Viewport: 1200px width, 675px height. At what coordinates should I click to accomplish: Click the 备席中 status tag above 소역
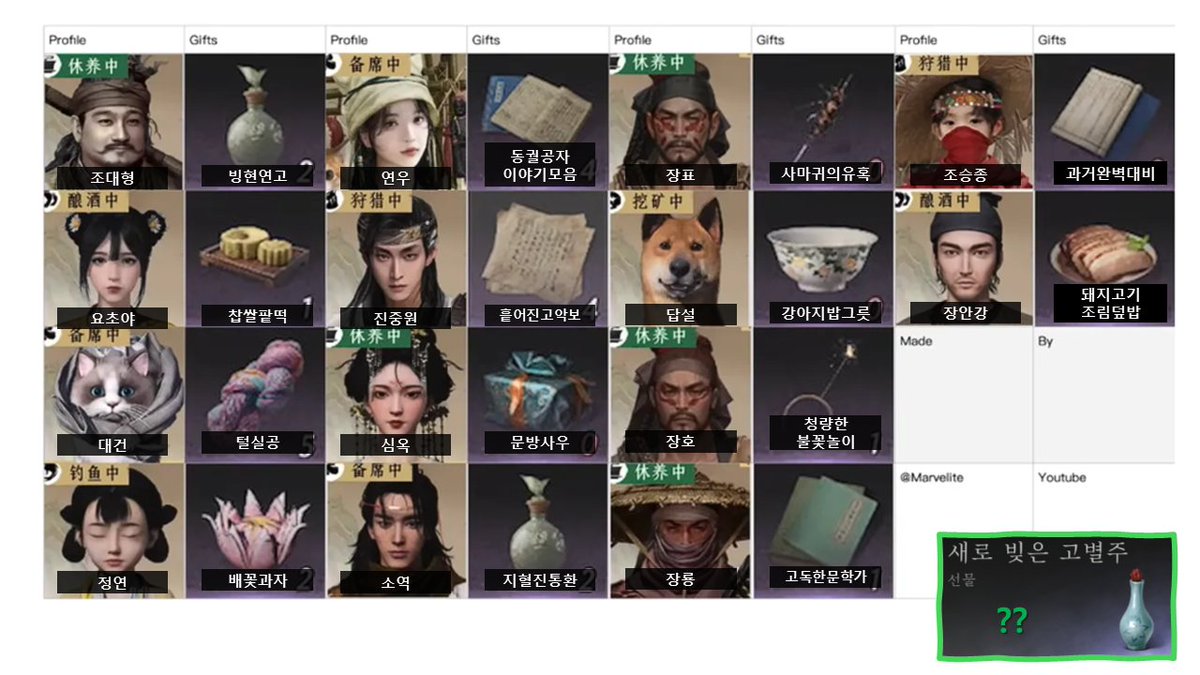click(369, 474)
